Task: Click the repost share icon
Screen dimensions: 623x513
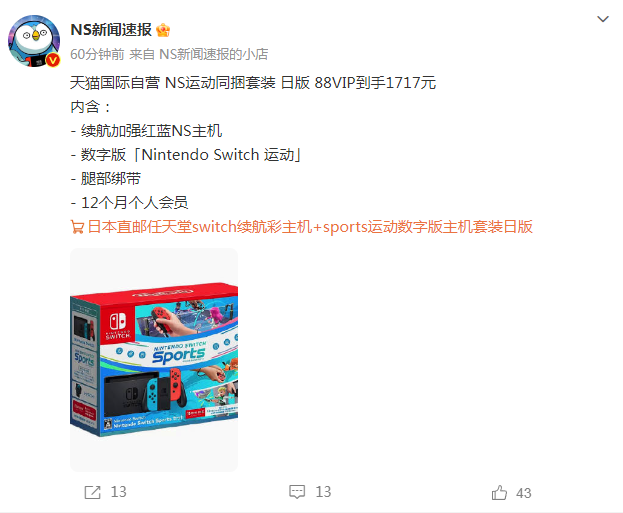Action: pos(93,492)
